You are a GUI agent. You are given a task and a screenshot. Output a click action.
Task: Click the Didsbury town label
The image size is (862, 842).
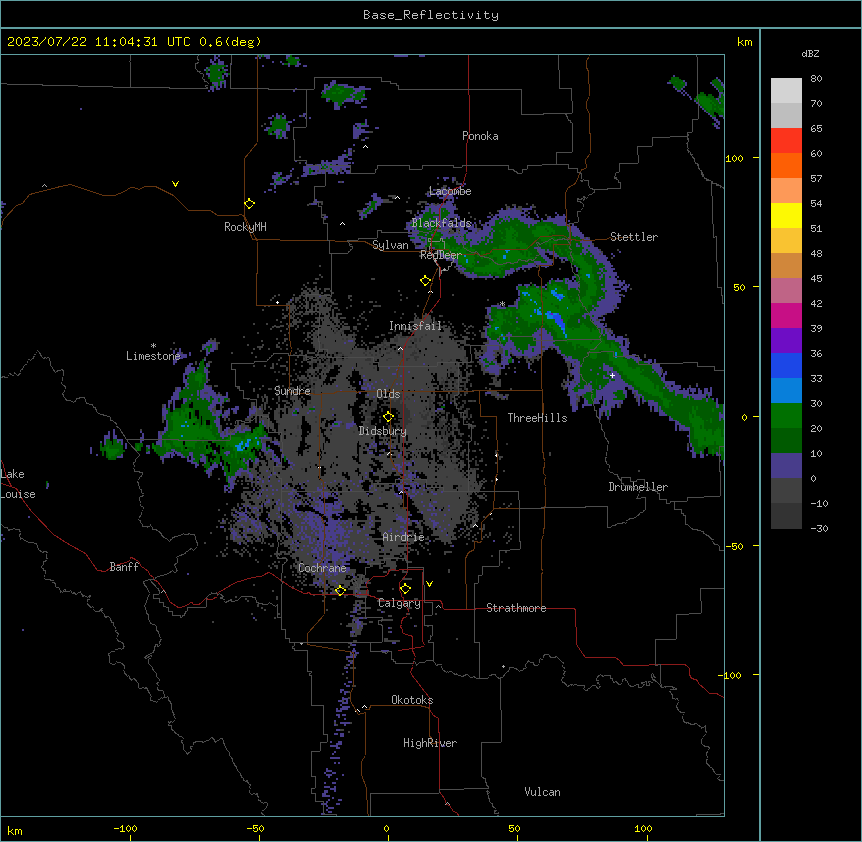(383, 431)
